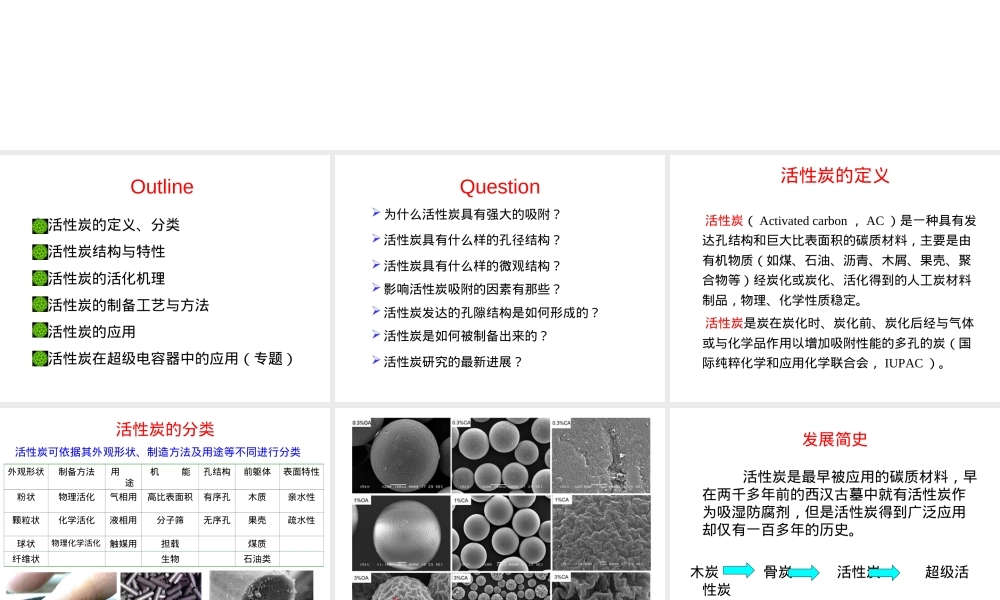
Task: Click the green bullet beside 活性炭的活化机理
Action: 40,279
